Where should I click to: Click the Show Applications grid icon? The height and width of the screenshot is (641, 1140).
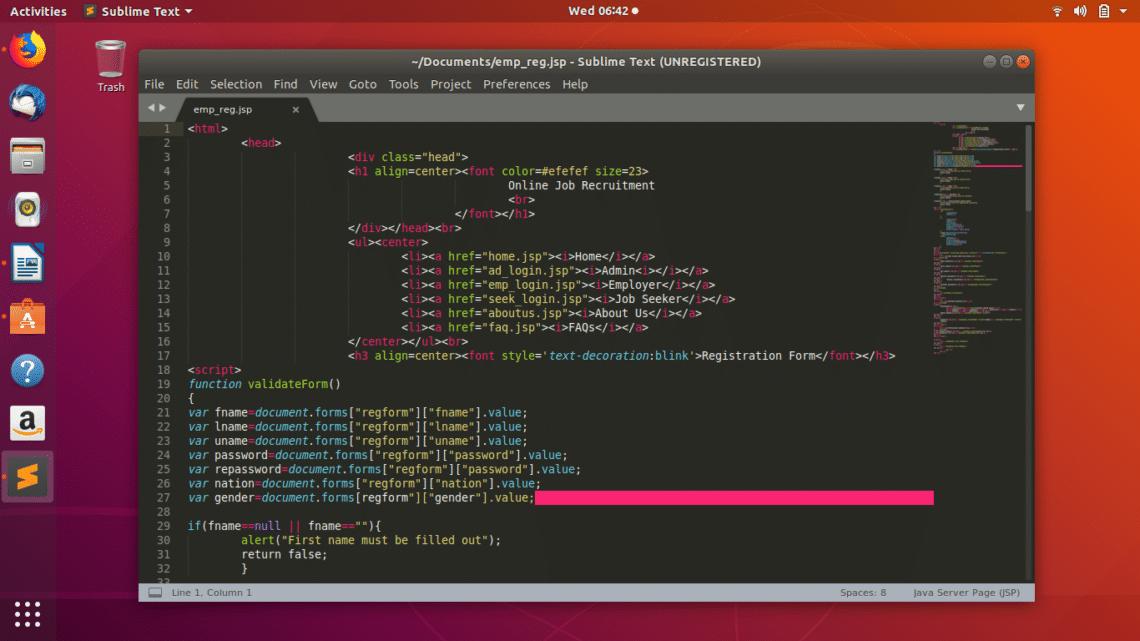tap(27, 613)
